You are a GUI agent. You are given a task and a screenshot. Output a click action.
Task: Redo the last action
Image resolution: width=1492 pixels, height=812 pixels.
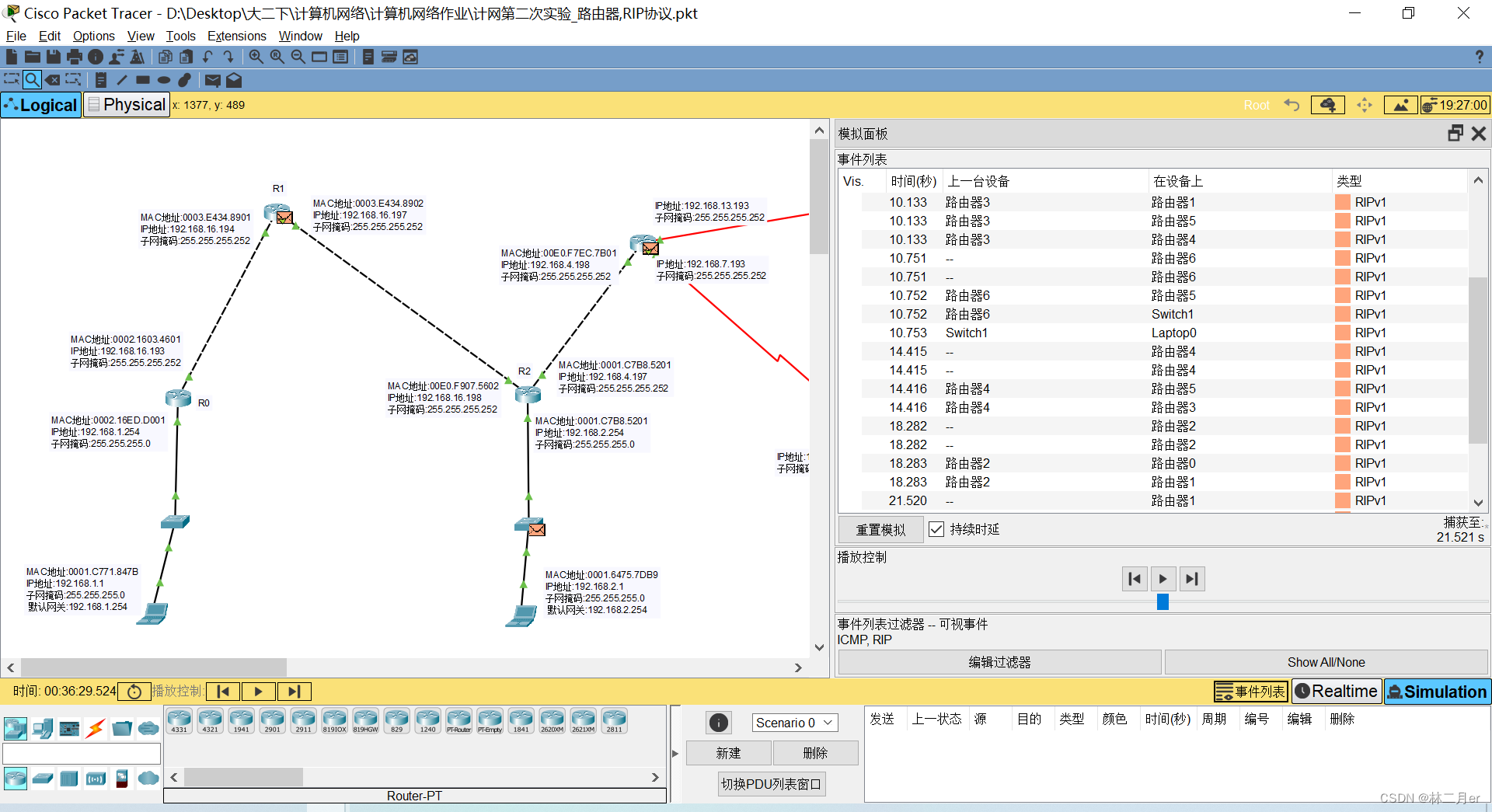point(228,57)
